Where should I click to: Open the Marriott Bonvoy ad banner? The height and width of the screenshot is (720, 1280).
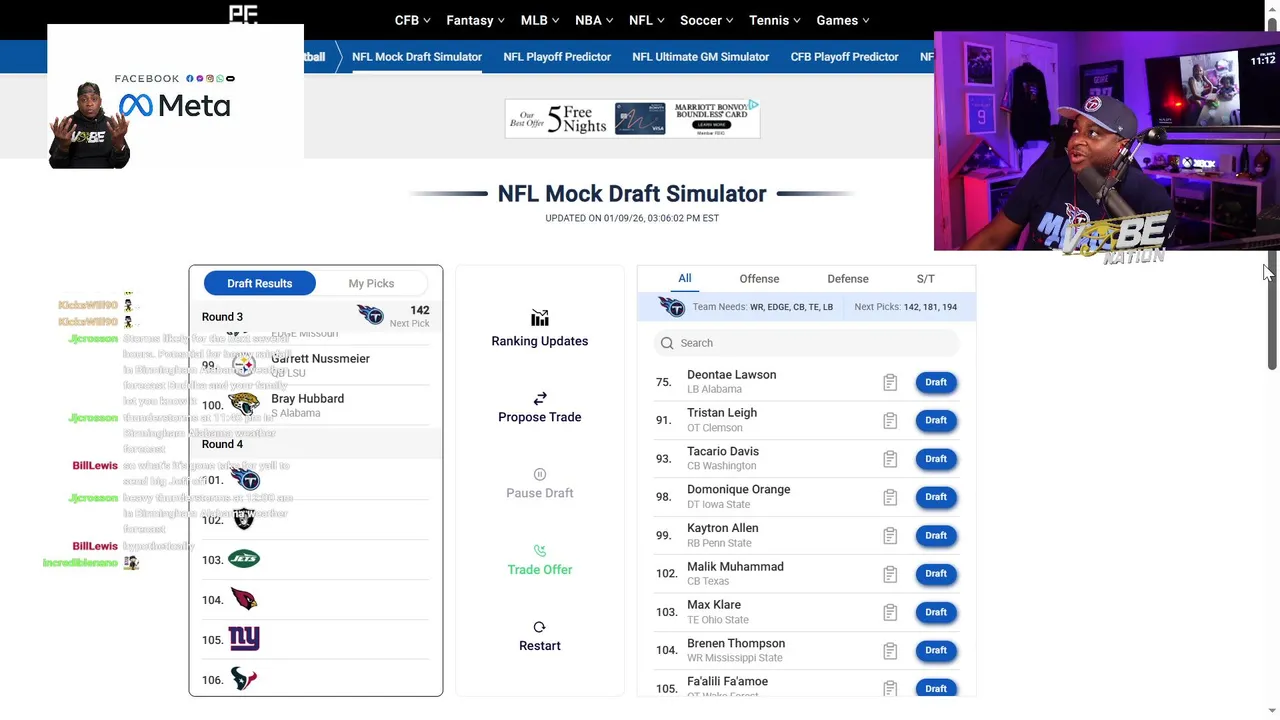(x=632, y=118)
